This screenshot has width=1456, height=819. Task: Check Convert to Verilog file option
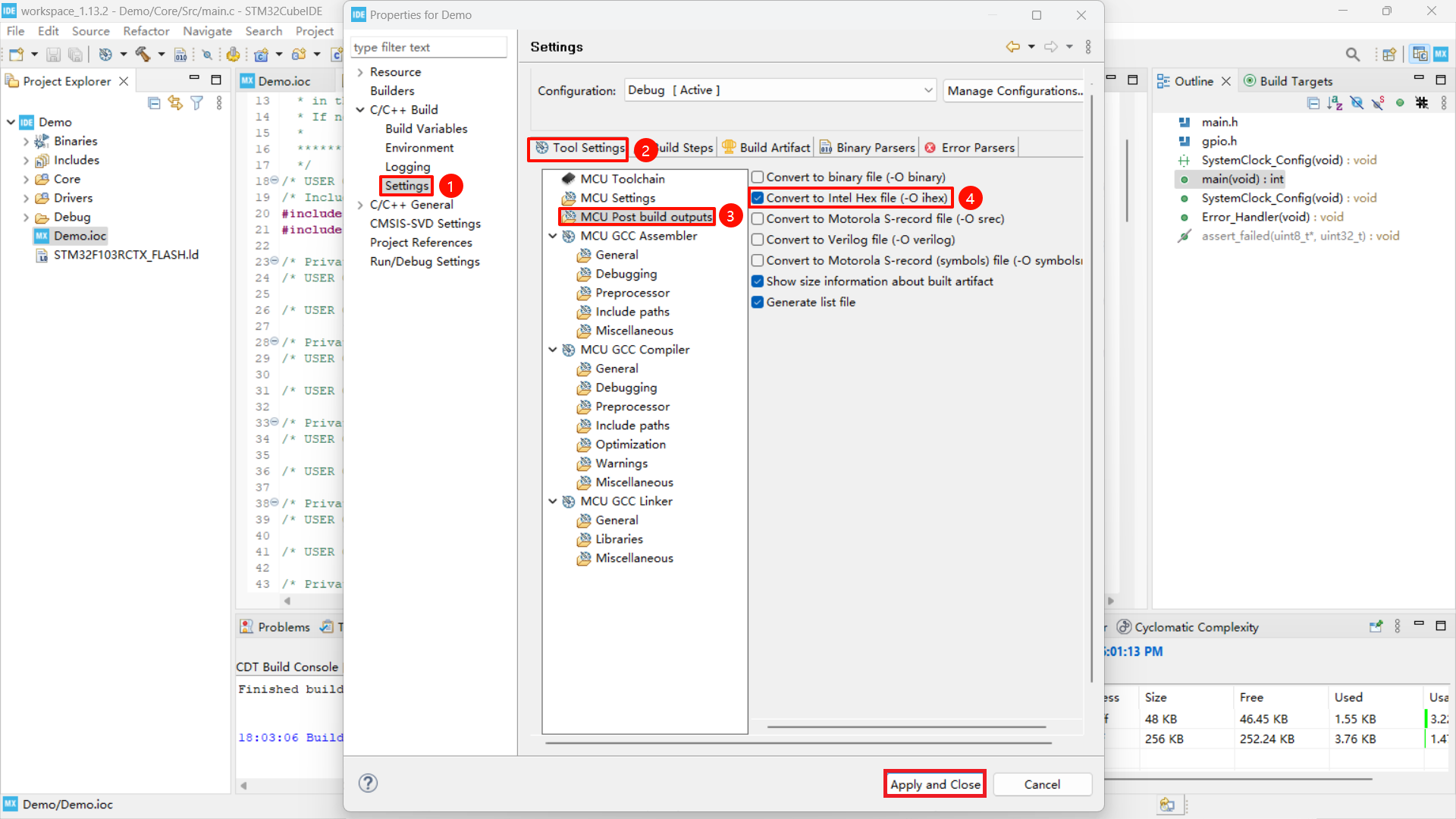click(758, 240)
